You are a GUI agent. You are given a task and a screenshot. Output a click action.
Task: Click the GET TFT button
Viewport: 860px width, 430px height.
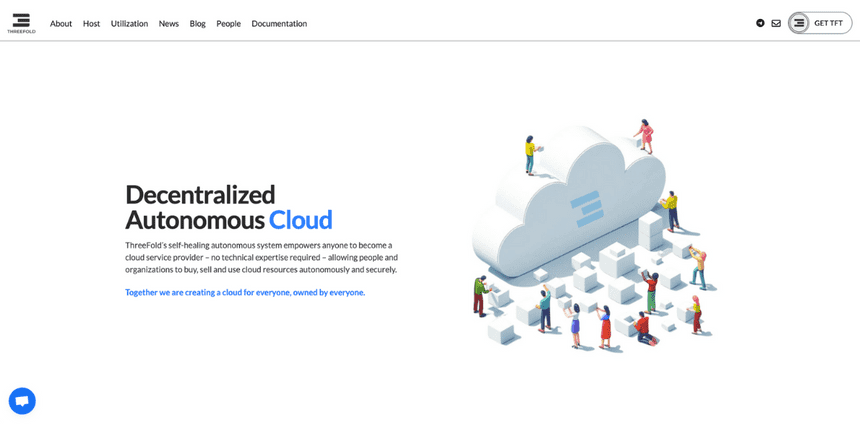click(x=820, y=23)
